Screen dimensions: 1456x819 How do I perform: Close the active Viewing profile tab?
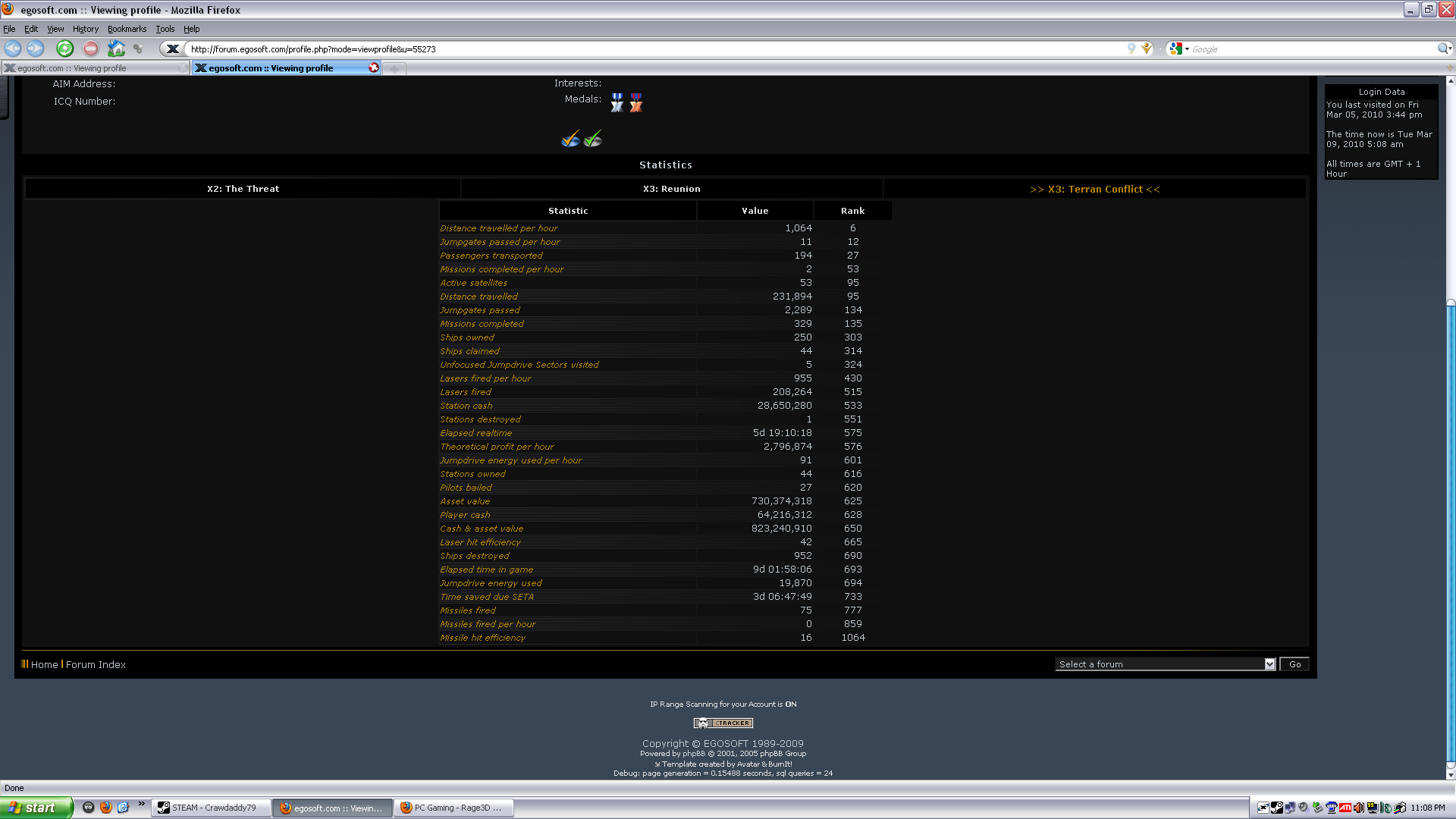pyautogui.click(x=374, y=67)
